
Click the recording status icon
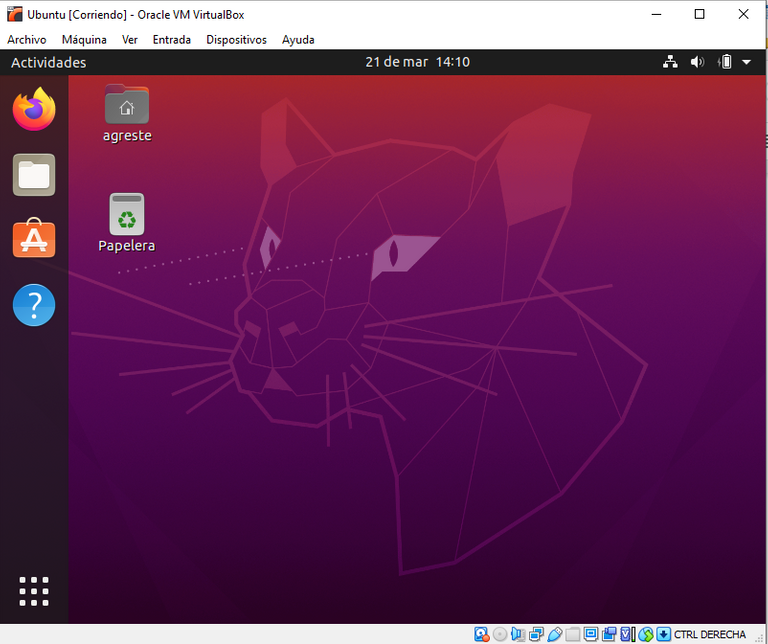pyautogui.click(x=609, y=634)
